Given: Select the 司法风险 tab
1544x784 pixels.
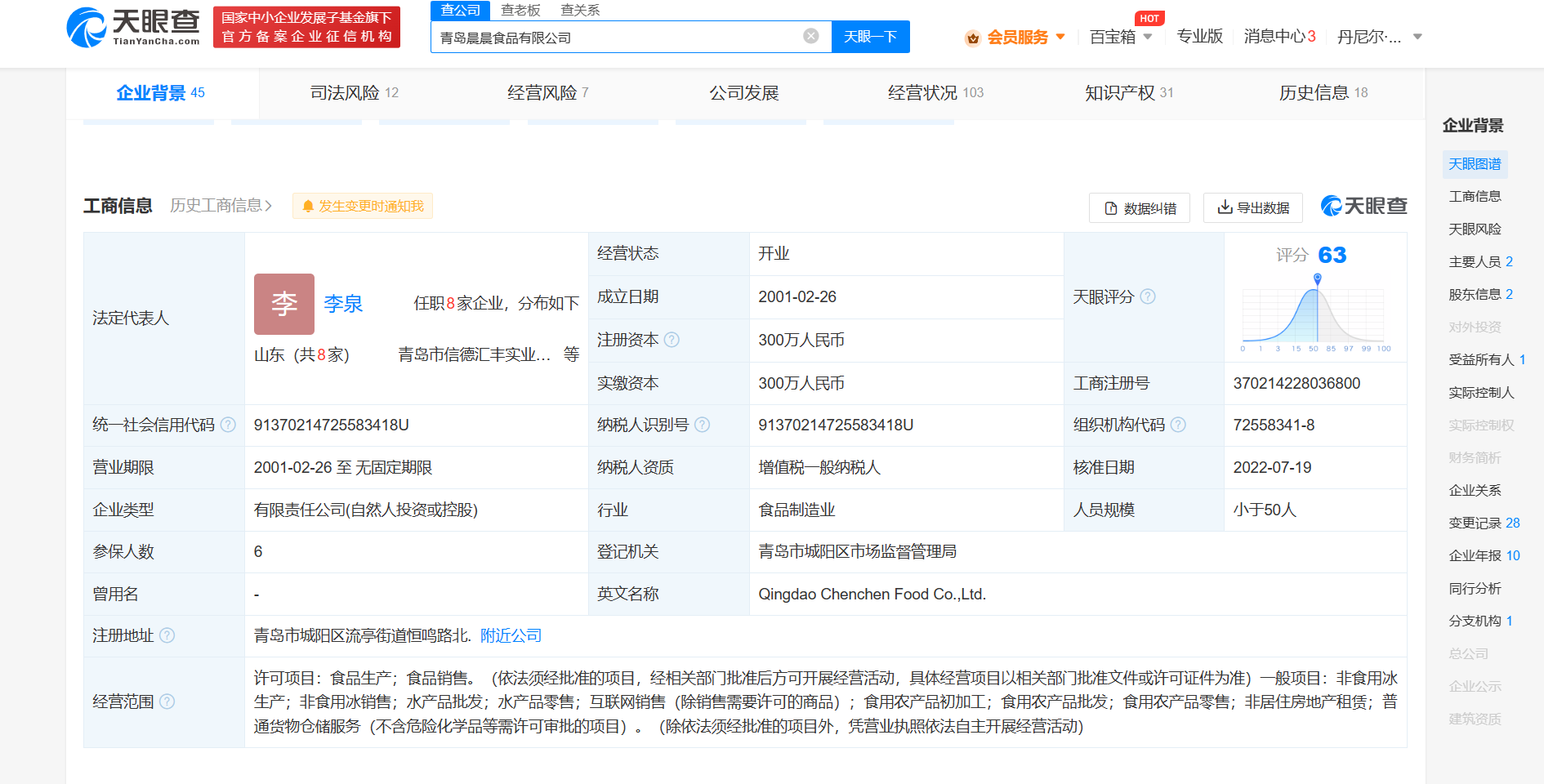Looking at the screenshot, I should 355,93.
